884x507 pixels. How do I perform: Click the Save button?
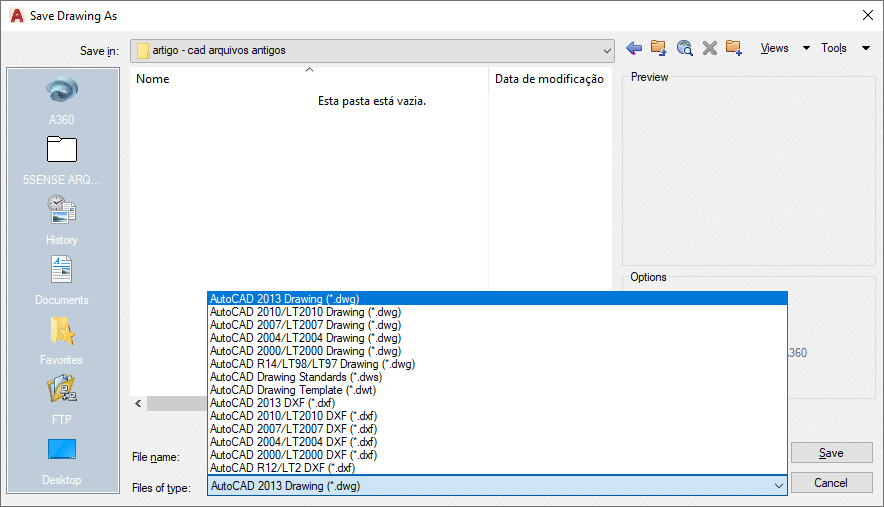[x=832, y=453]
